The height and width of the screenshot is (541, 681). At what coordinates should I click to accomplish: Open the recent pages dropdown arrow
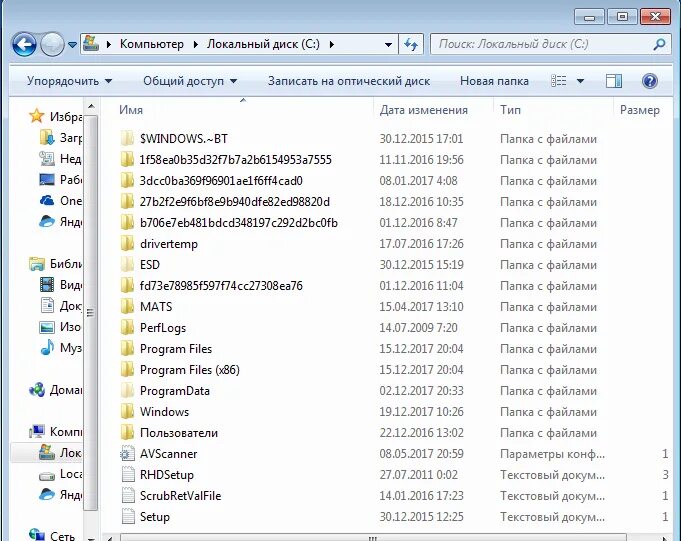pyautogui.click(x=73, y=45)
